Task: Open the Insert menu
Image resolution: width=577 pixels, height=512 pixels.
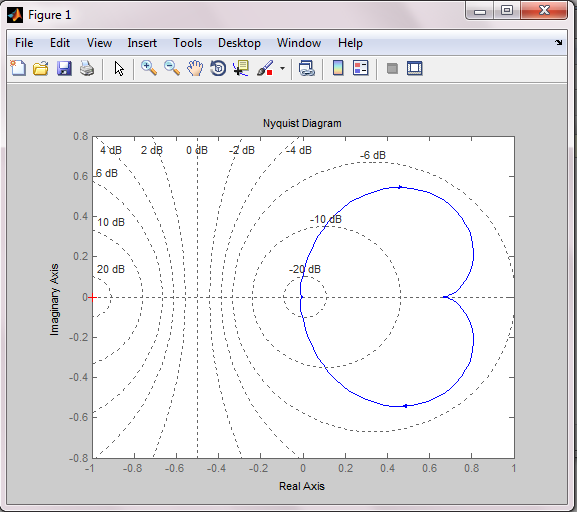Action: click(142, 43)
